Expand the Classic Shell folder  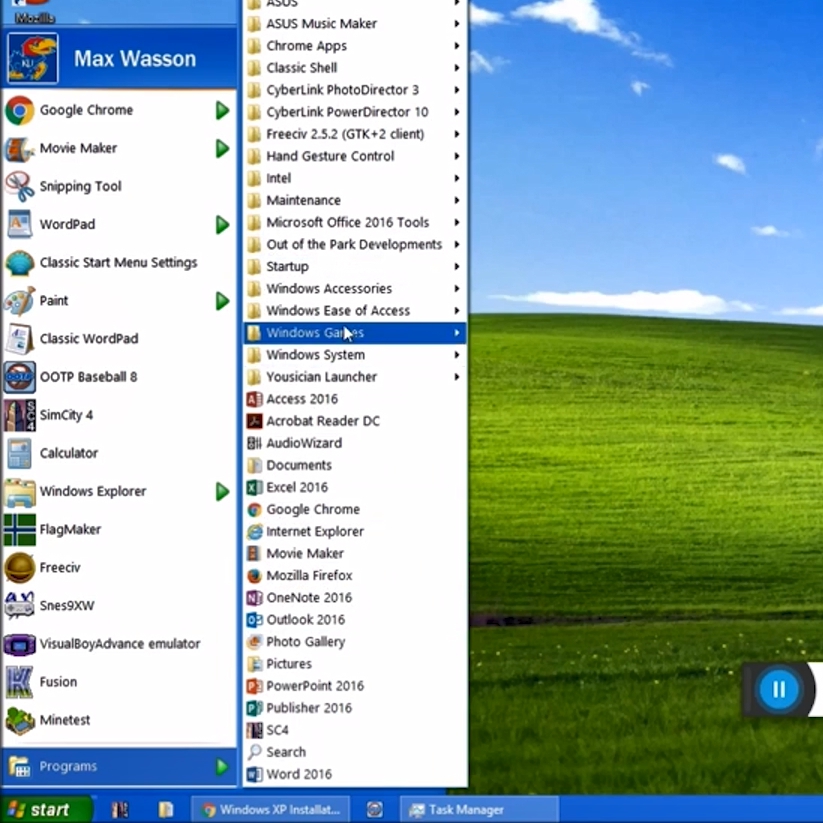pyautogui.click(x=355, y=68)
